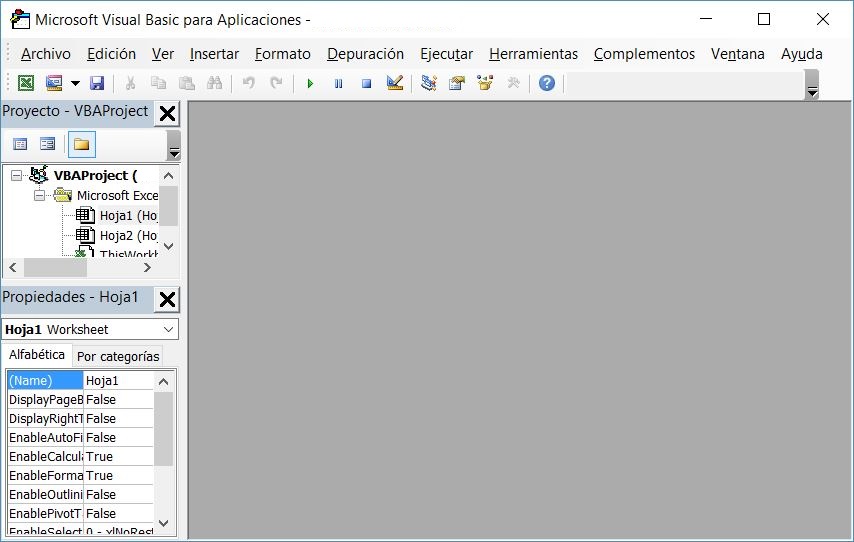
Task: Open the Hoja1 Worksheet object dropdown
Action: click(168, 330)
